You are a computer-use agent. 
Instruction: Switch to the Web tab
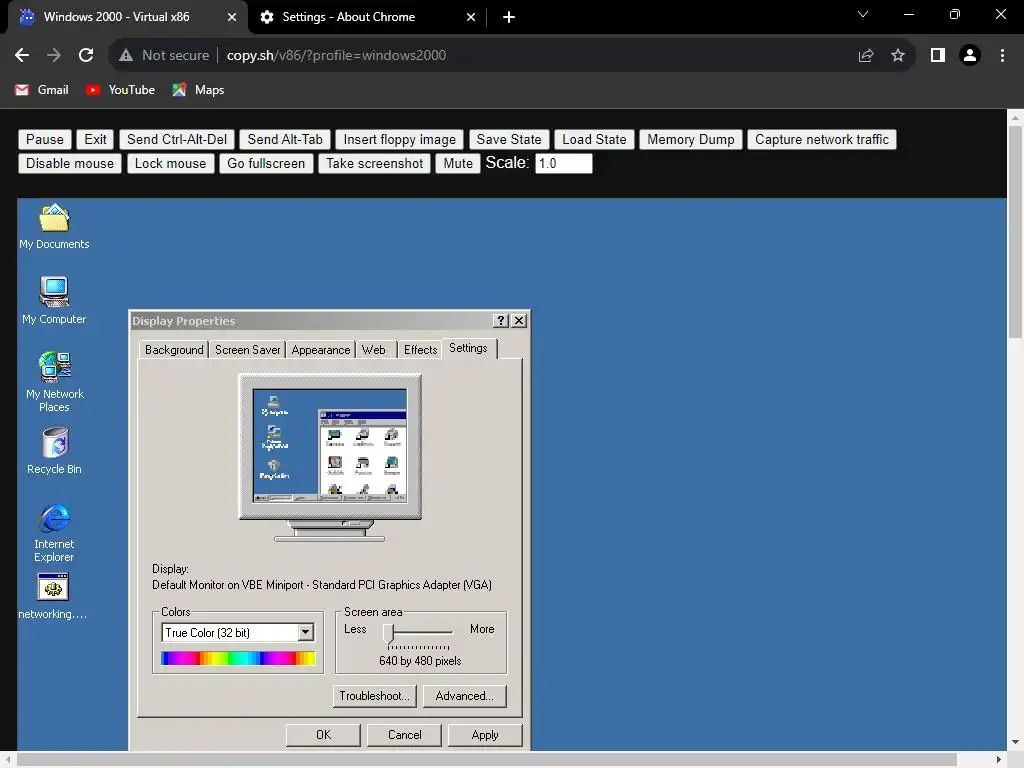point(374,350)
